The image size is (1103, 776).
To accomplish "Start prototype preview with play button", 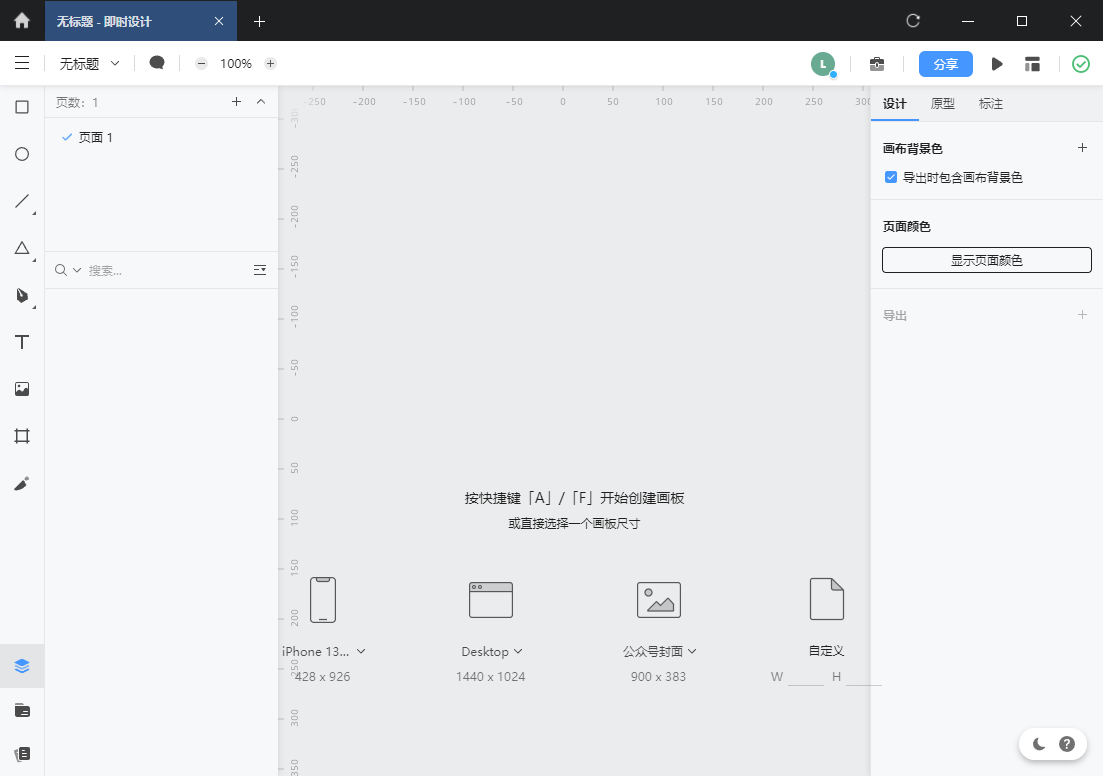I will (996, 64).
